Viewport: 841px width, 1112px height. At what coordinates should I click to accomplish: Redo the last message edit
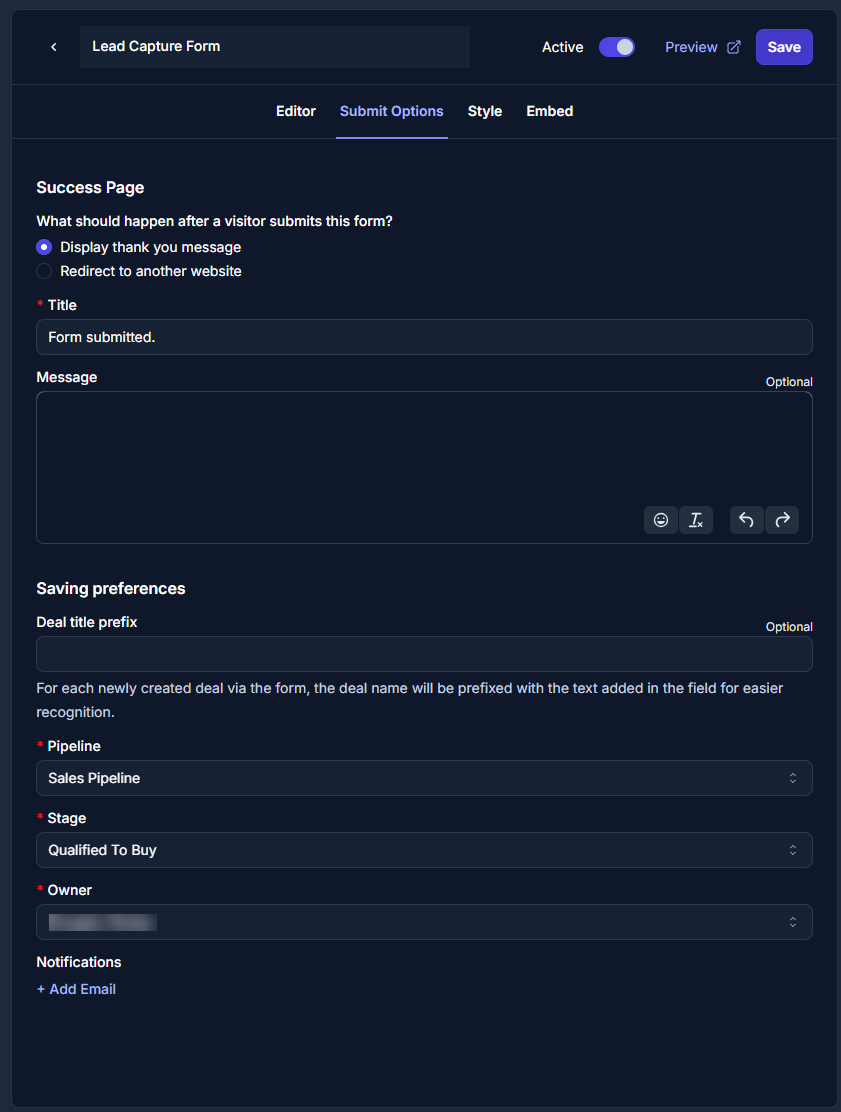coord(782,520)
